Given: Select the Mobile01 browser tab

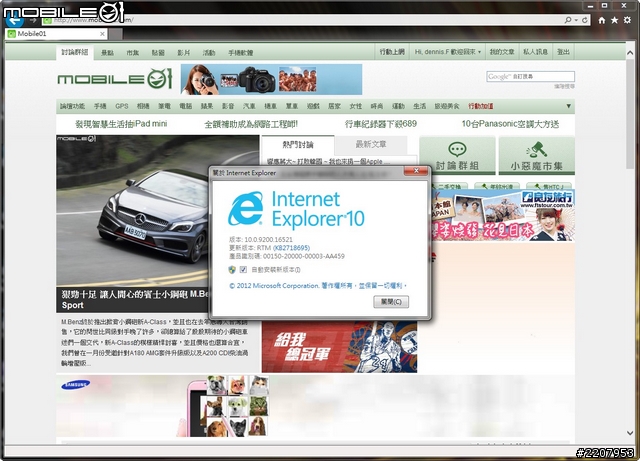Looking at the screenshot, I should [57, 34].
